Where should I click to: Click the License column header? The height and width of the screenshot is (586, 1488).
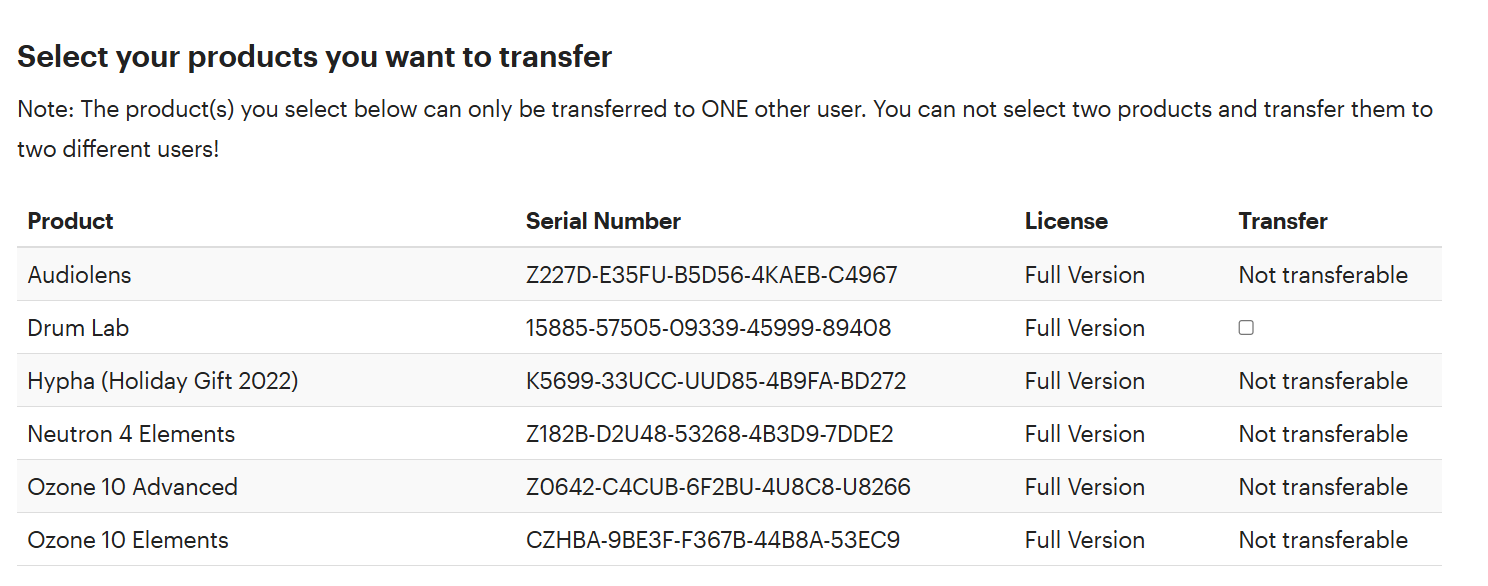coord(1066,221)
